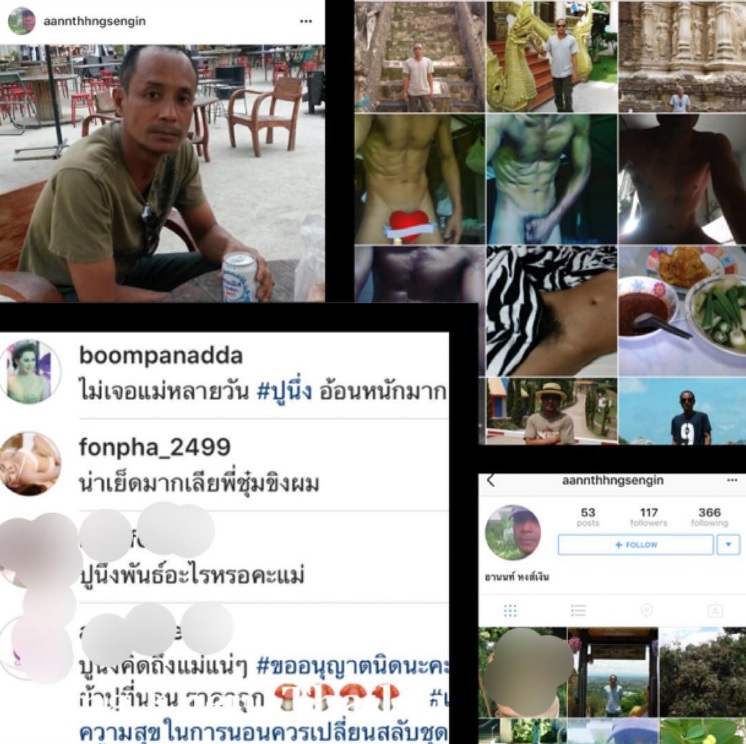Viewport: 746px width, 744px height.
Task: Open the boompanadda username link
Action: pyautogui.click(x=161, y=356)
